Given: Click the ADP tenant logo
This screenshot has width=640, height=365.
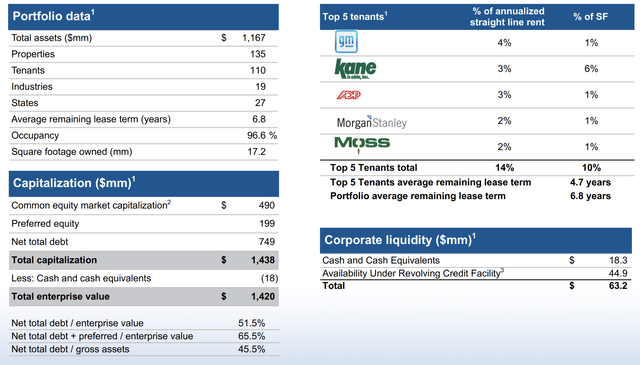Looking at the screenshot, I should click(x=349, y=95).
